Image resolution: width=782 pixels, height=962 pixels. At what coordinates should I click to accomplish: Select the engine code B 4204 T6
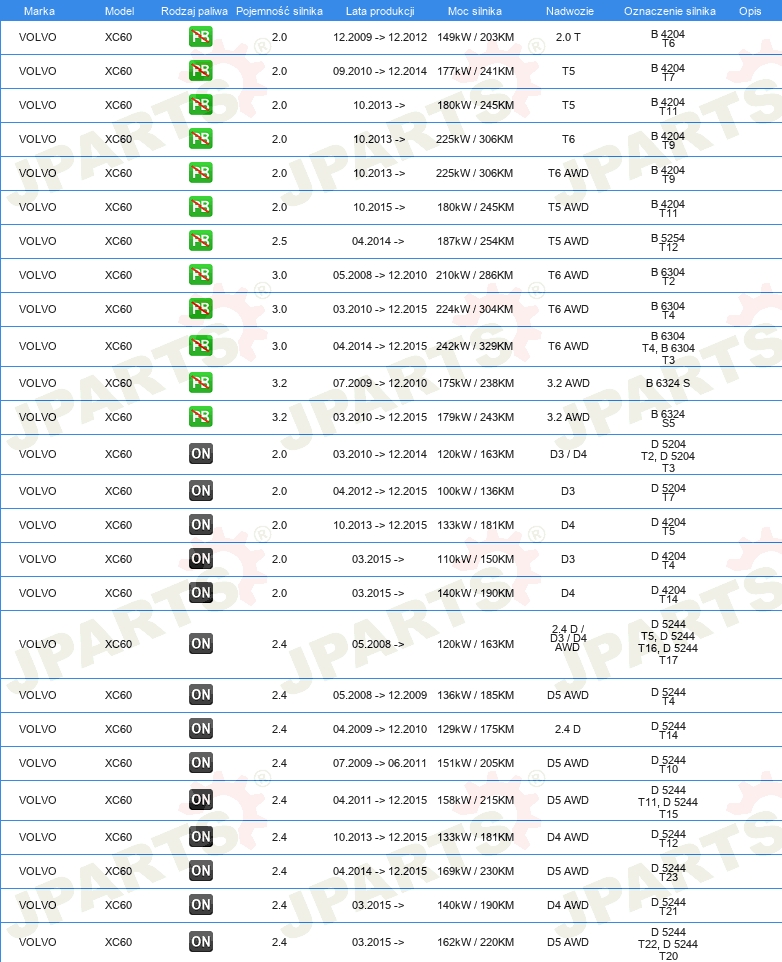[x=668, y=39]
